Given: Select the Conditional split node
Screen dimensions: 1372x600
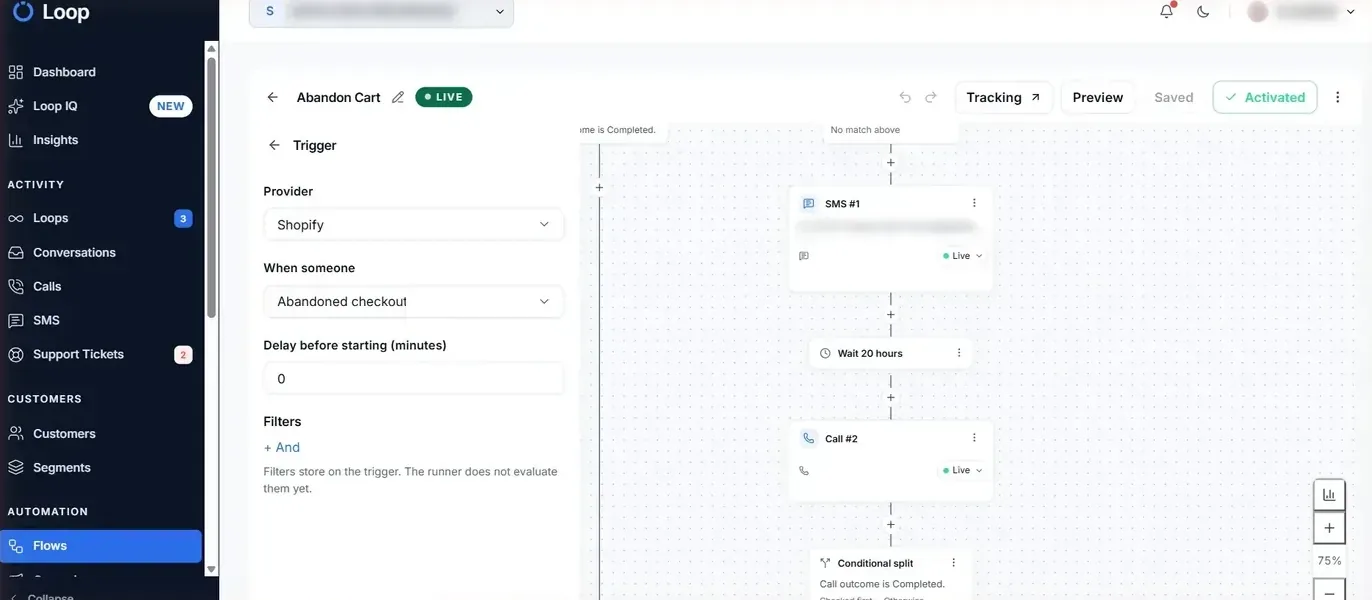Looking at the screenshot, I should pos(890,574).
